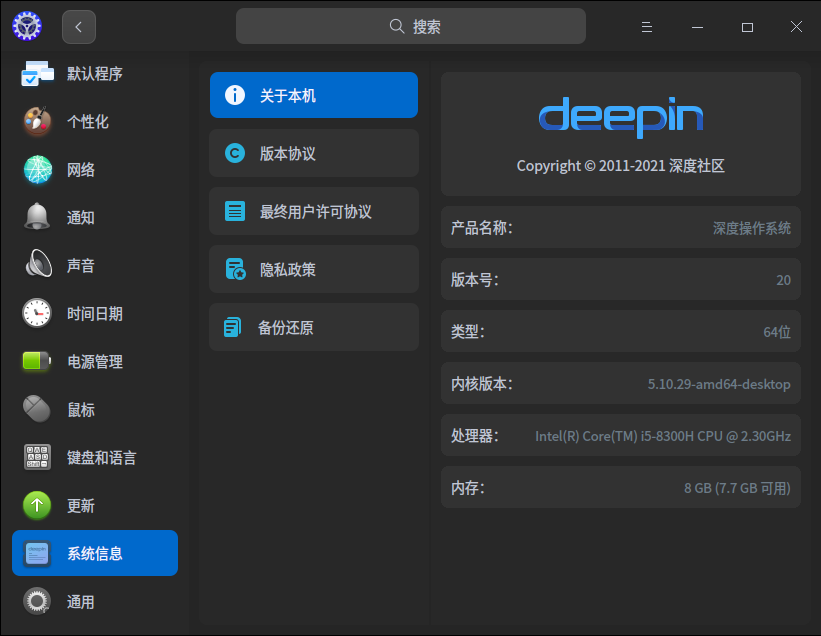Click the search (搜索) input field
This screenshot has height=636, width=821.
click(x=410, y=27)
